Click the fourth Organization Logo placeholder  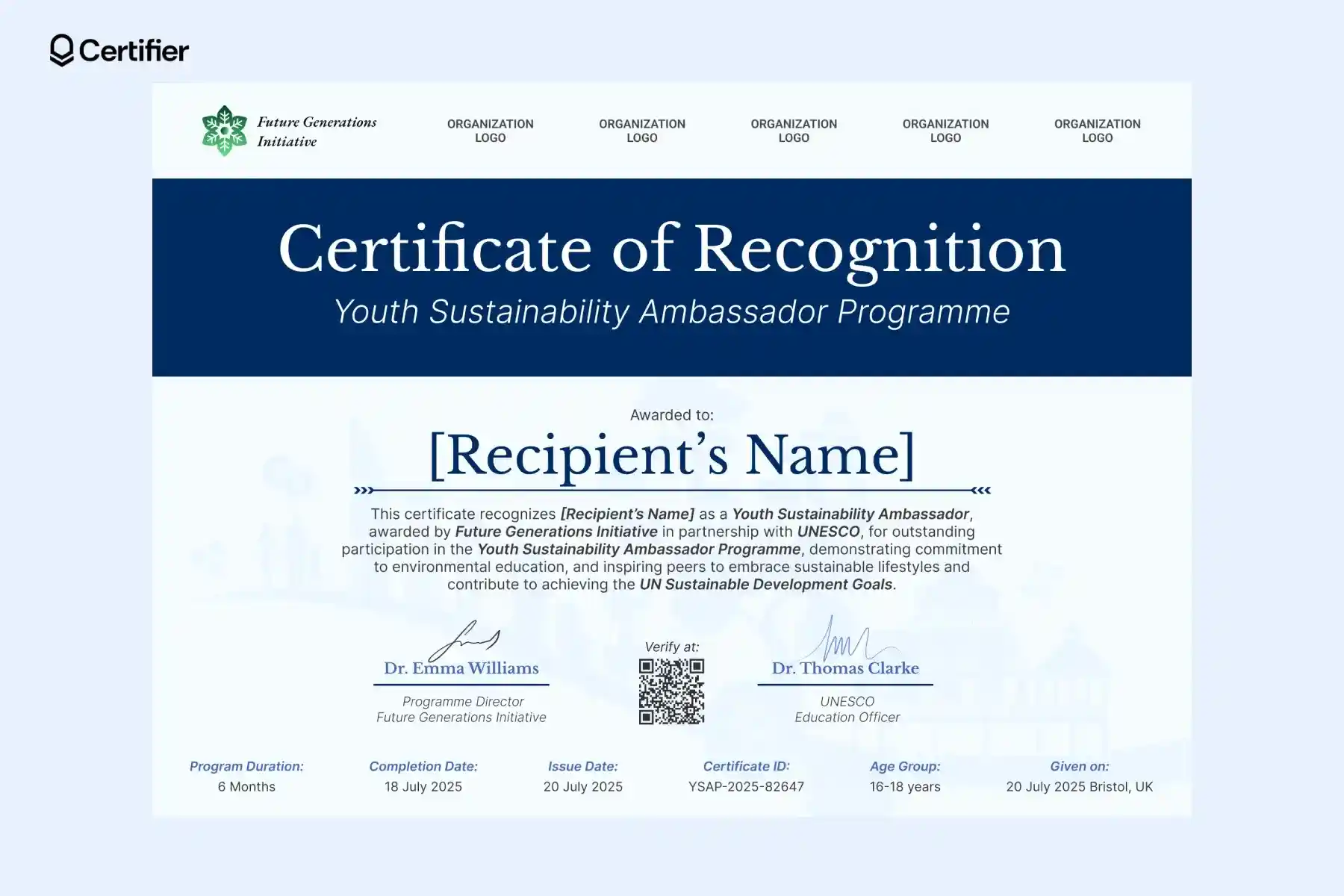[945, 130]
